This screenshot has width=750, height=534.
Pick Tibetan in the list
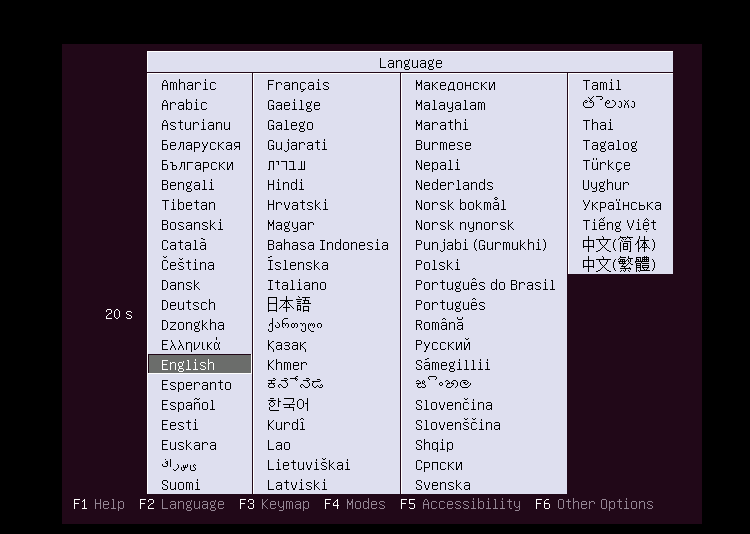(x=188, y=205)
